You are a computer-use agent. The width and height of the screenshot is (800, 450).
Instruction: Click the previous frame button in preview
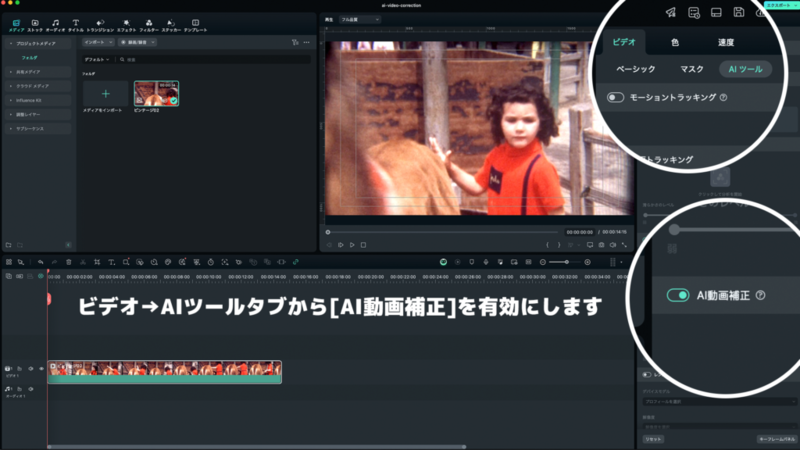(x=329, y=245)
